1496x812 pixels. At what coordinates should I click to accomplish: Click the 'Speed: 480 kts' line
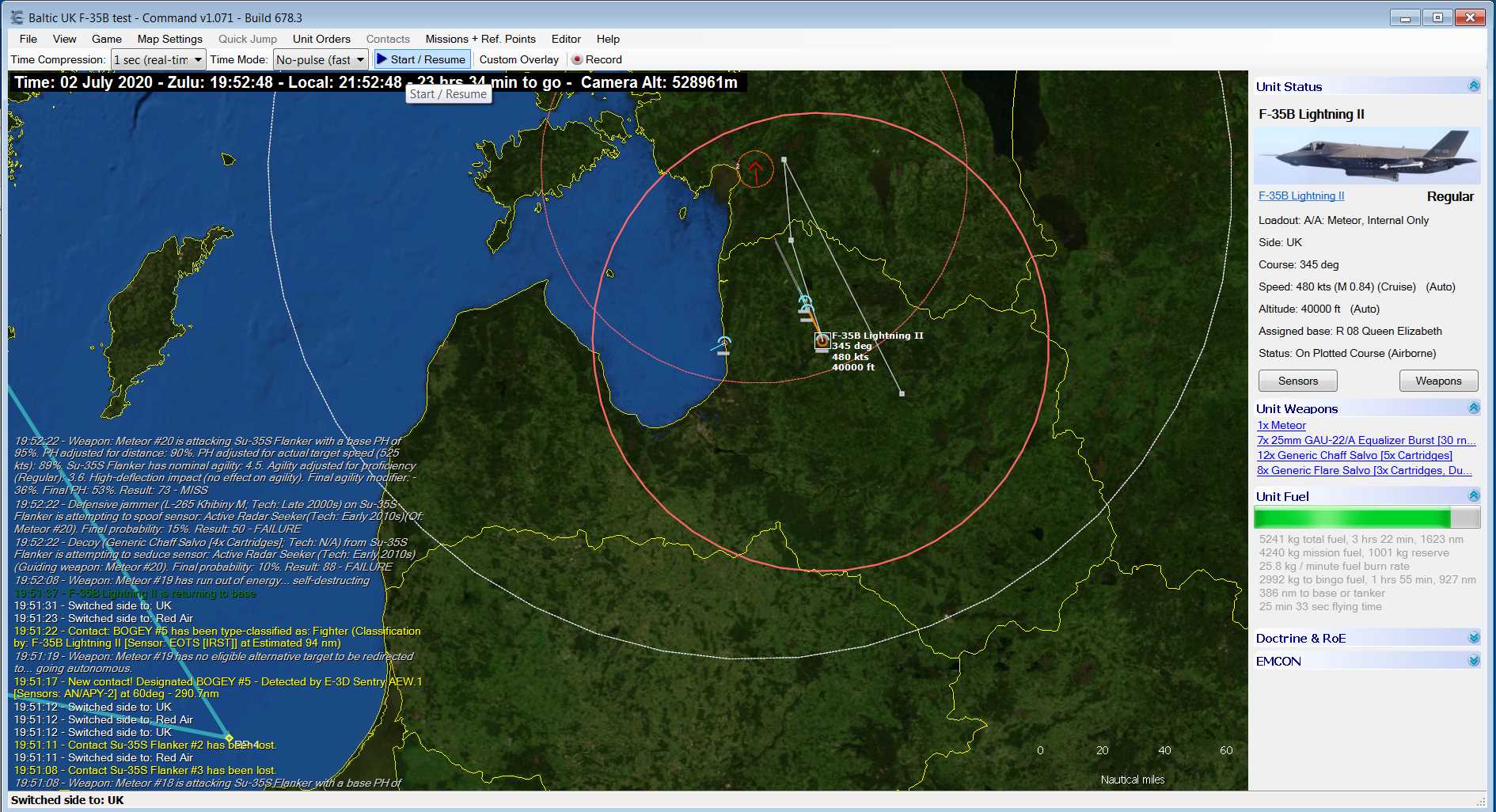pyautogui.click(x=1357, y=286)
